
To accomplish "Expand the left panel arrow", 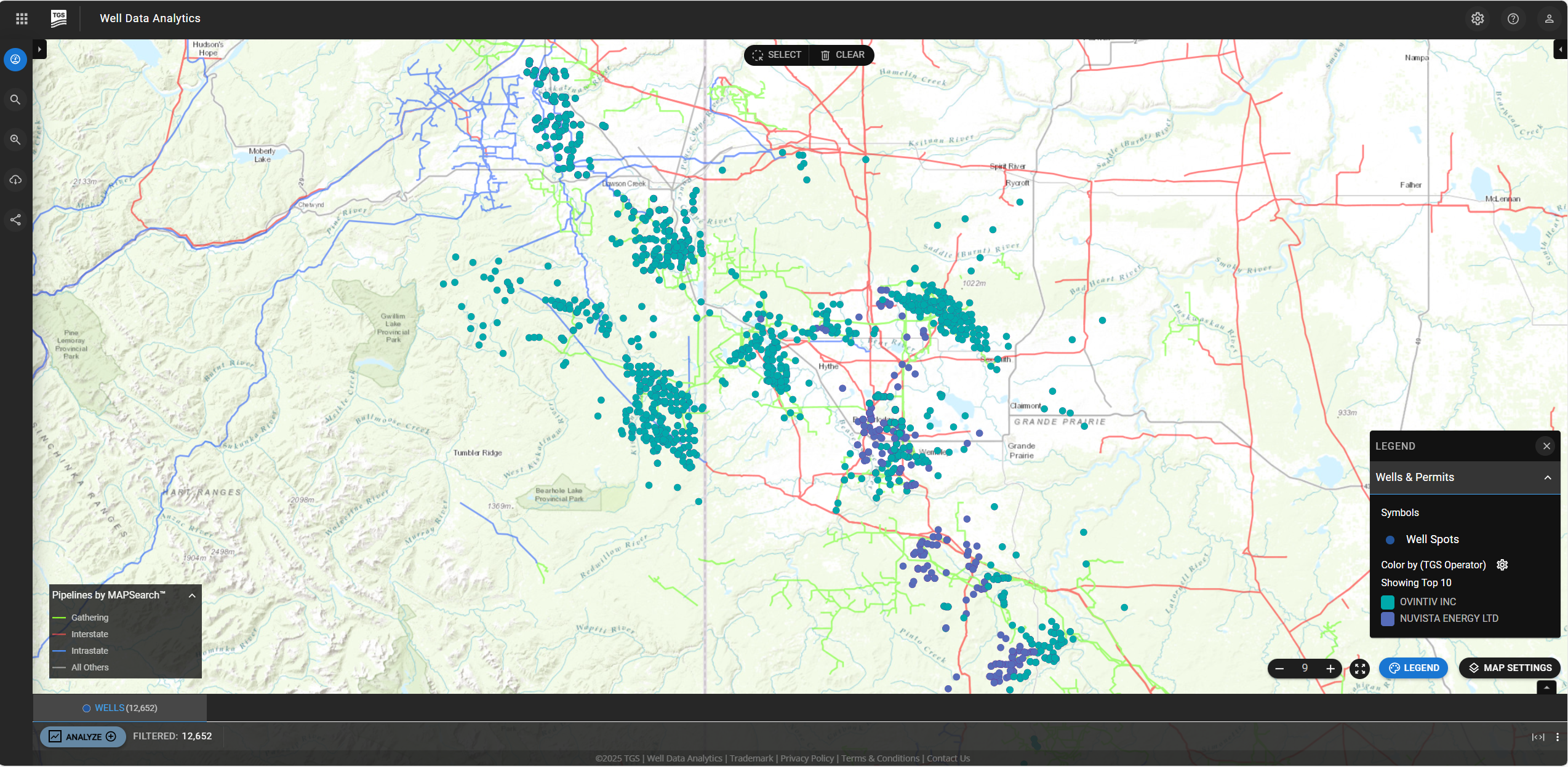I will [39, 49].
